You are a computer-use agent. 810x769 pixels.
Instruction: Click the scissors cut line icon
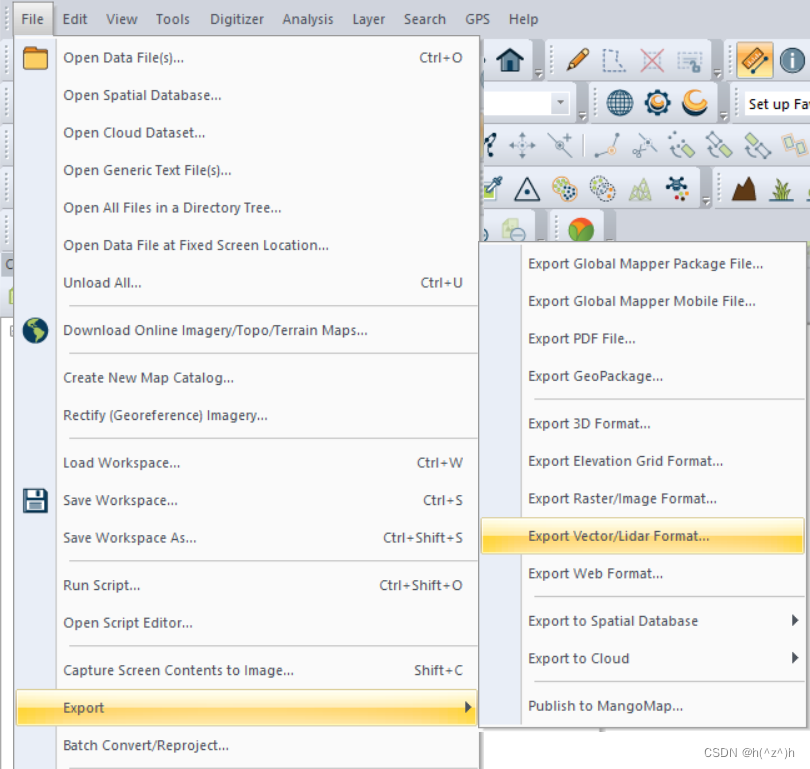(x=644, y=145)
